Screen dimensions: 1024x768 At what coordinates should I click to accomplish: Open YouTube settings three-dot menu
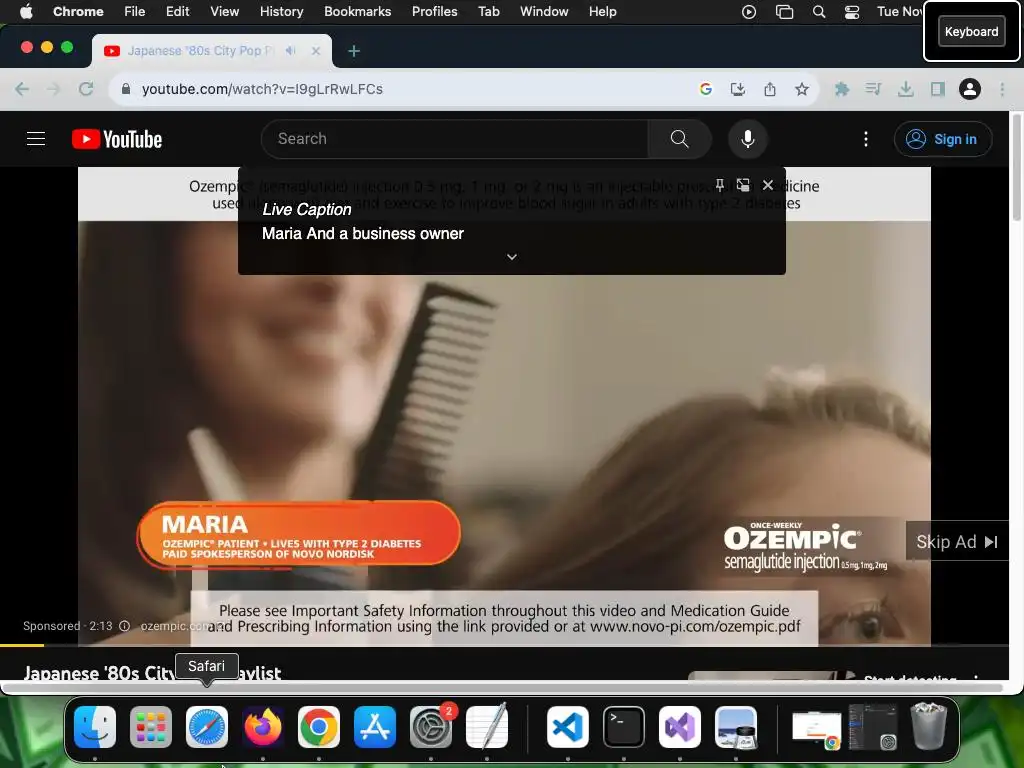click(866, 139)
